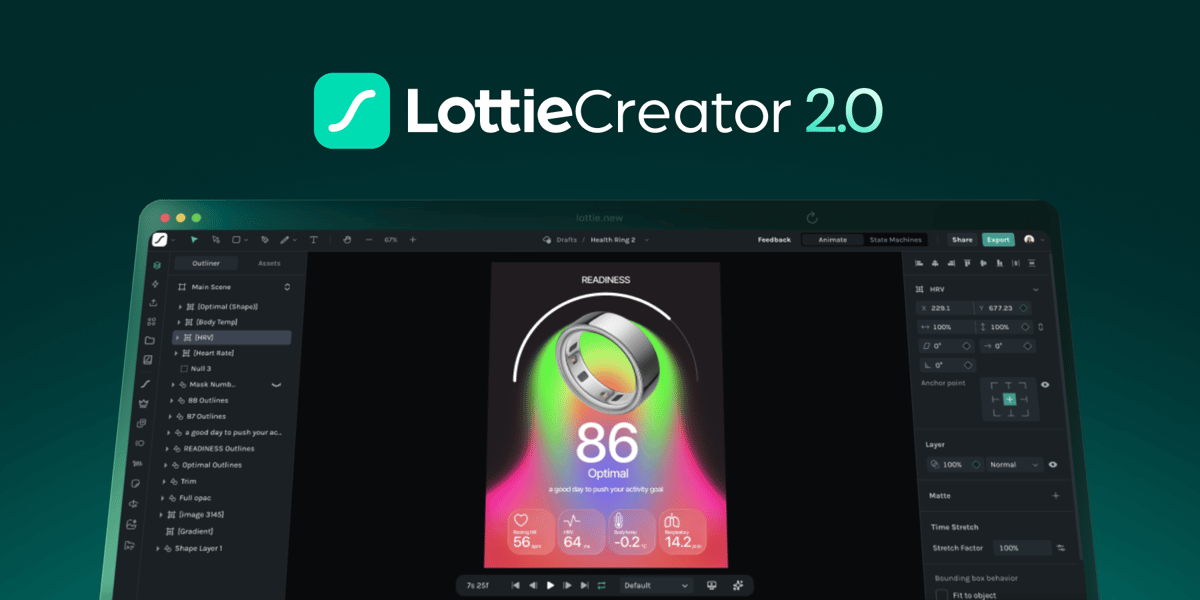
Task: Click the Stretch Factor 100% field
Action: coord(1022,548)
